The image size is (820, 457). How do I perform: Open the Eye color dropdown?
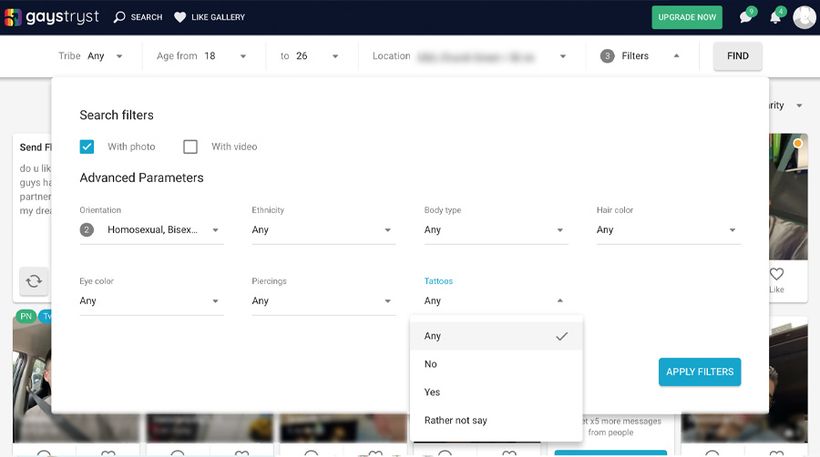[x=152, y=301]
